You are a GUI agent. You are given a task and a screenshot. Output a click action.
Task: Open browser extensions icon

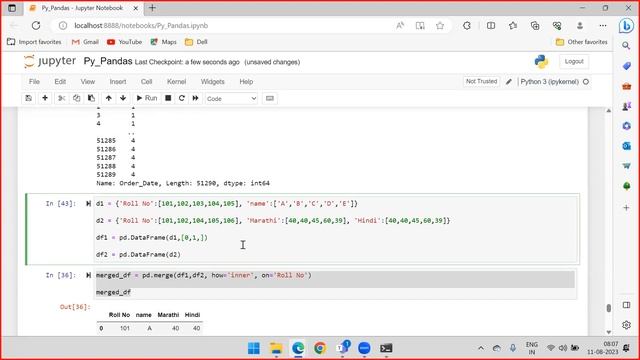(467, 26)
